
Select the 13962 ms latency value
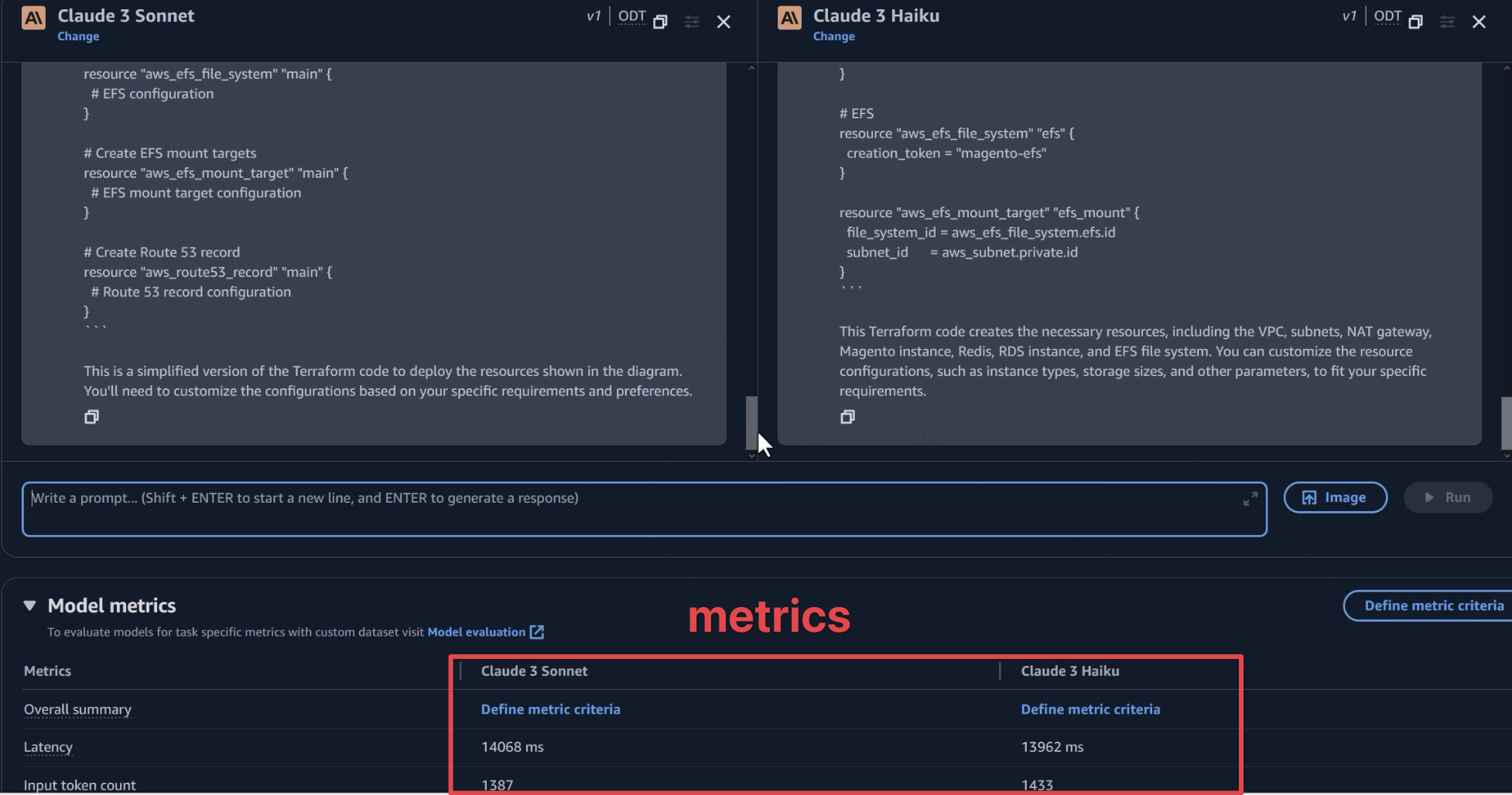pos(1052,747)
